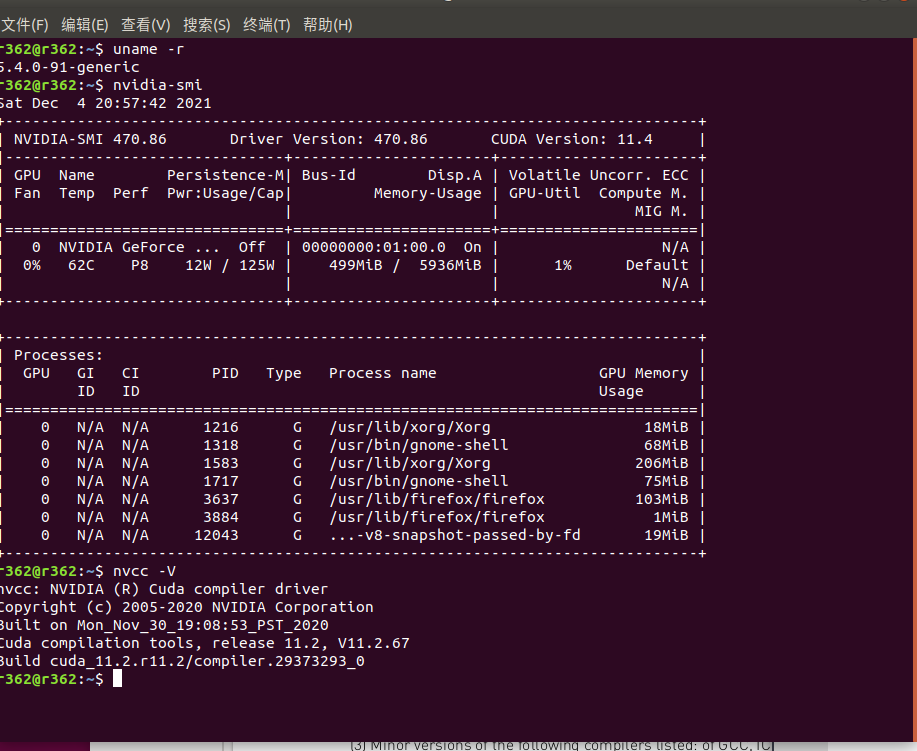Click the 206MiB memory usage value

coord(661,464)
